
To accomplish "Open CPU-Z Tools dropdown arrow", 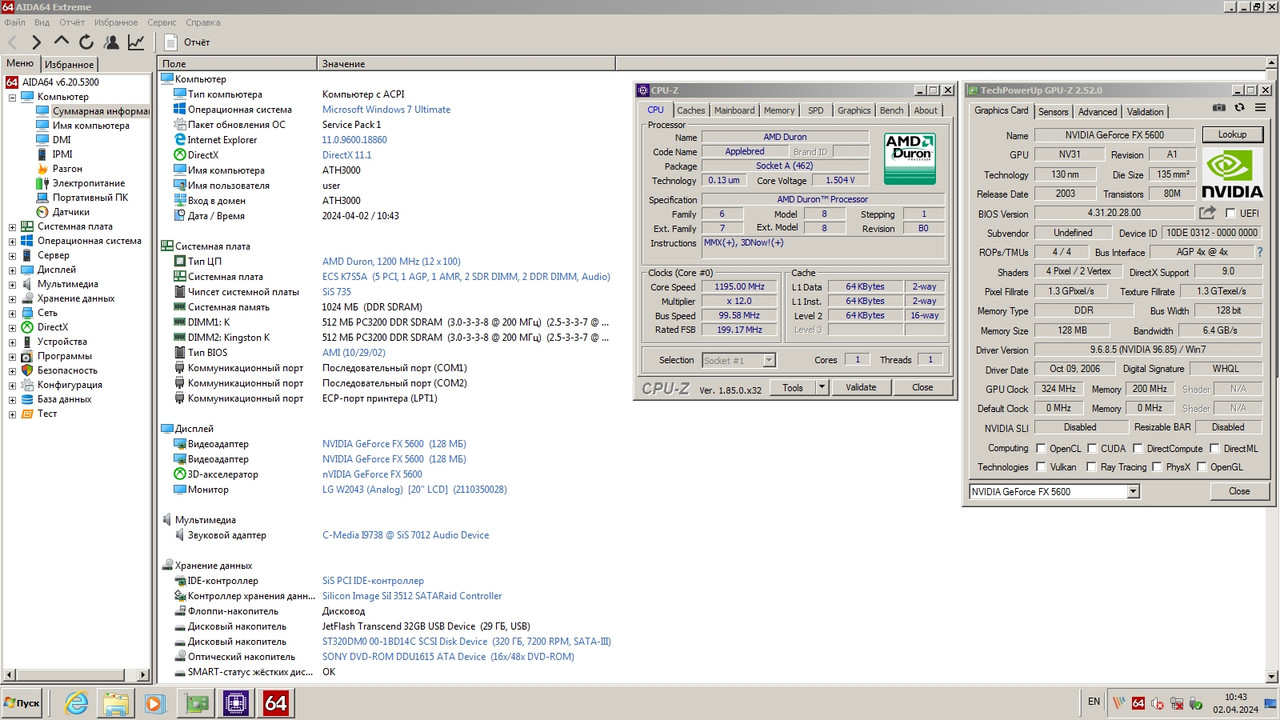I will (x=822, y=387).
